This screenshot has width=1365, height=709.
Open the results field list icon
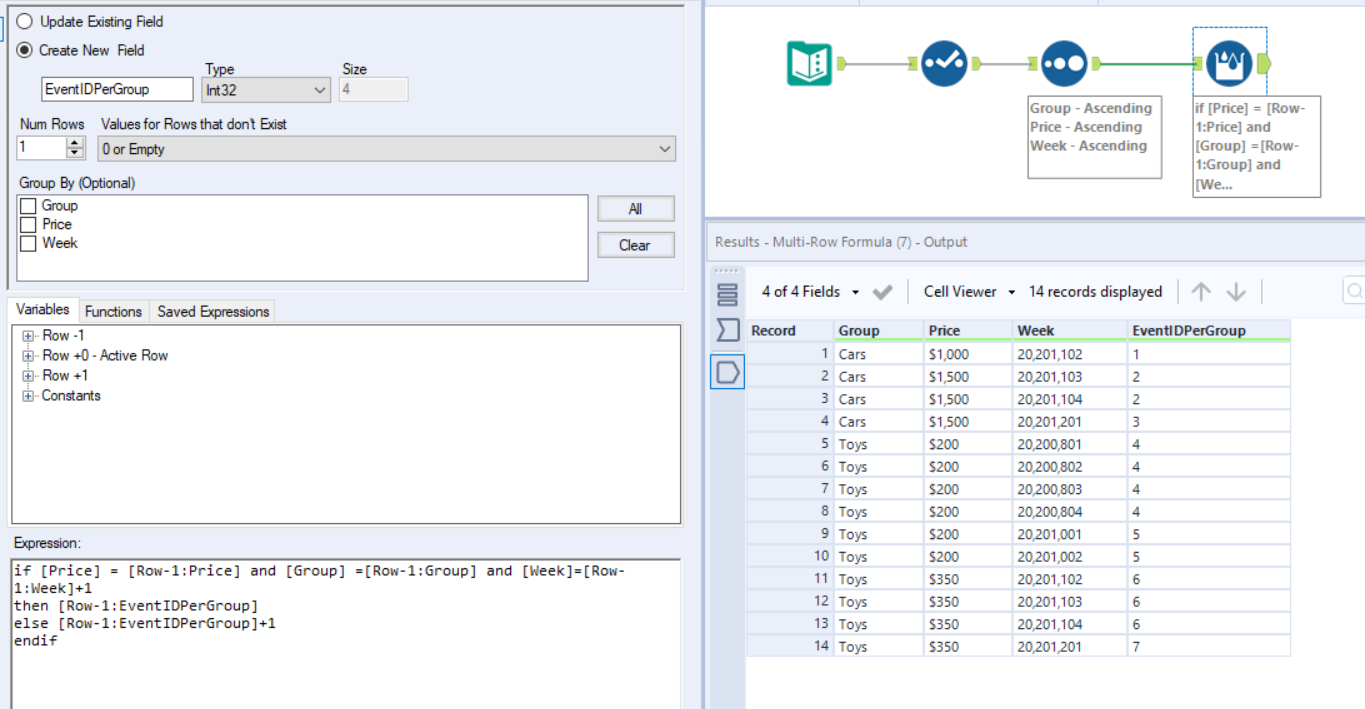(727, 295)
